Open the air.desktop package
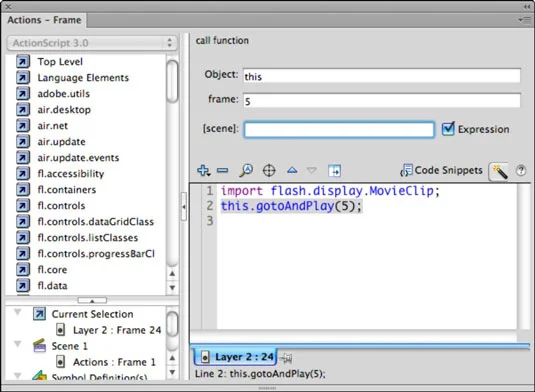The width and height of the screenshot is (535, 392). click(x=64, y=110)
